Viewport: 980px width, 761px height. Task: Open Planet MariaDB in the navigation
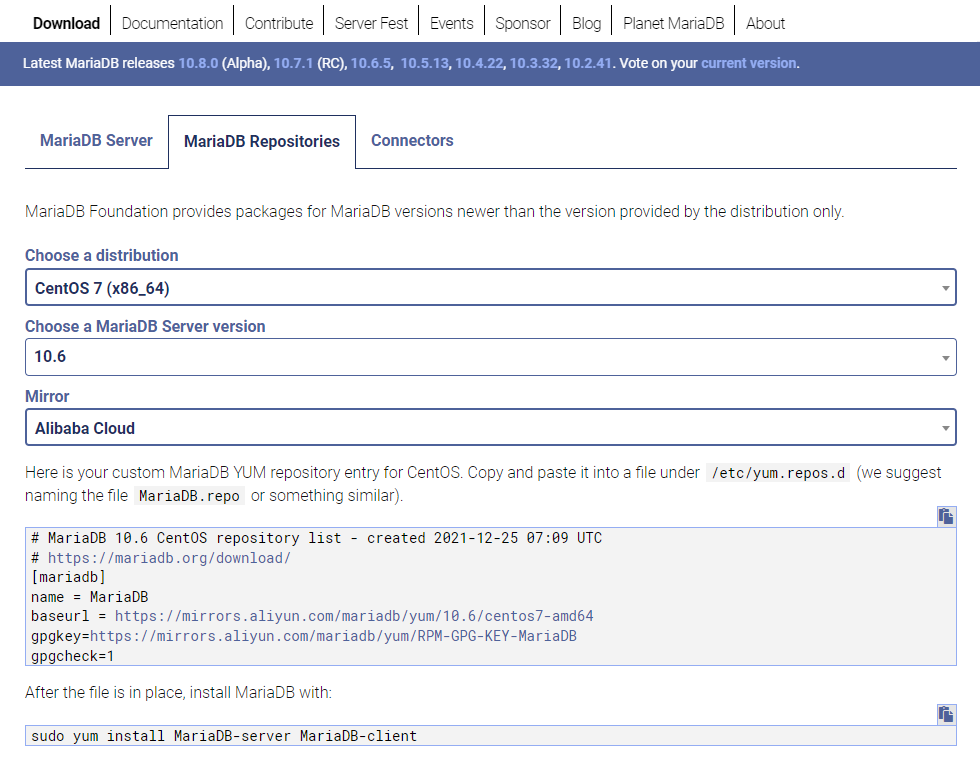pos(673,24)
